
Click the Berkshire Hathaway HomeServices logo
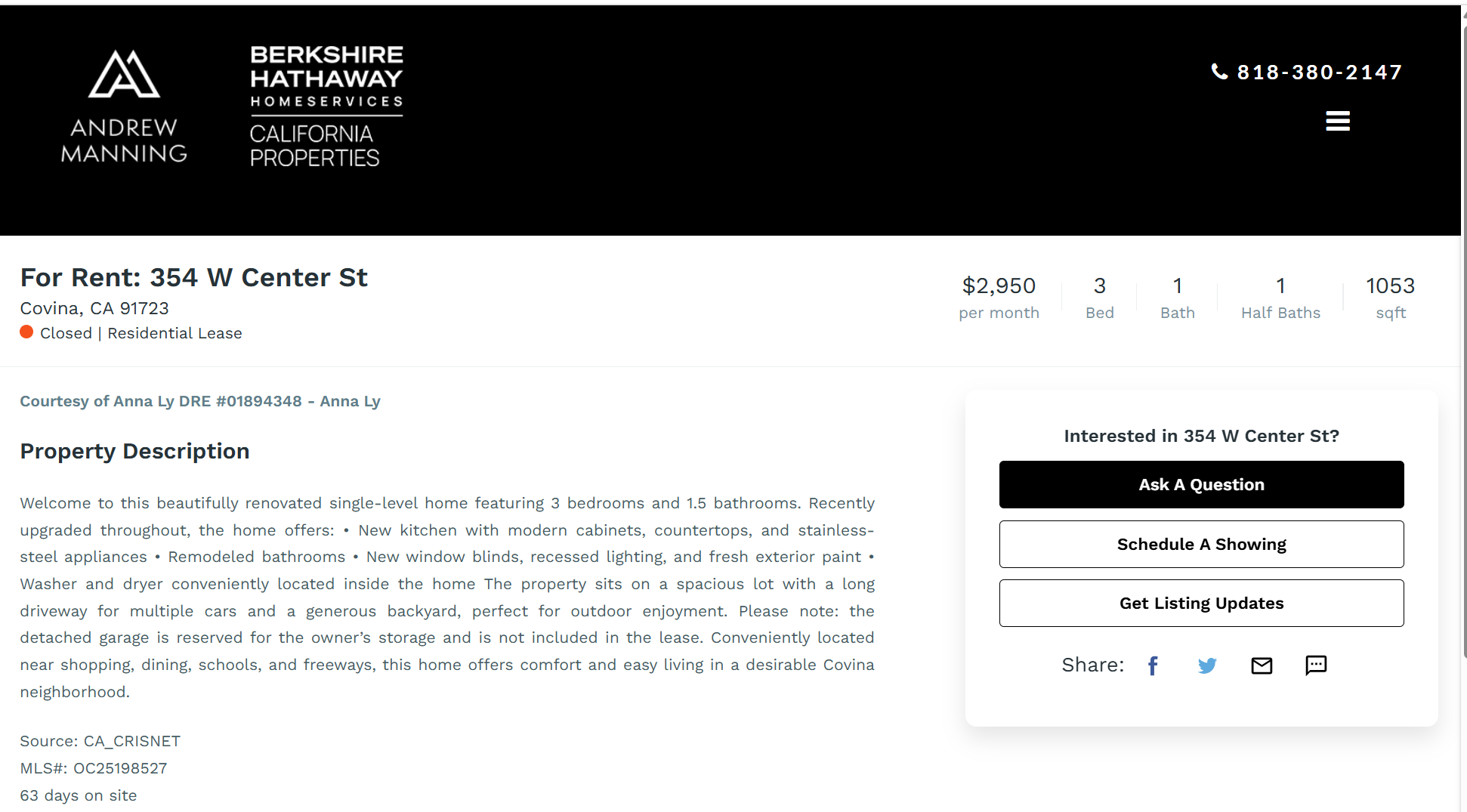tap(326, 106)
